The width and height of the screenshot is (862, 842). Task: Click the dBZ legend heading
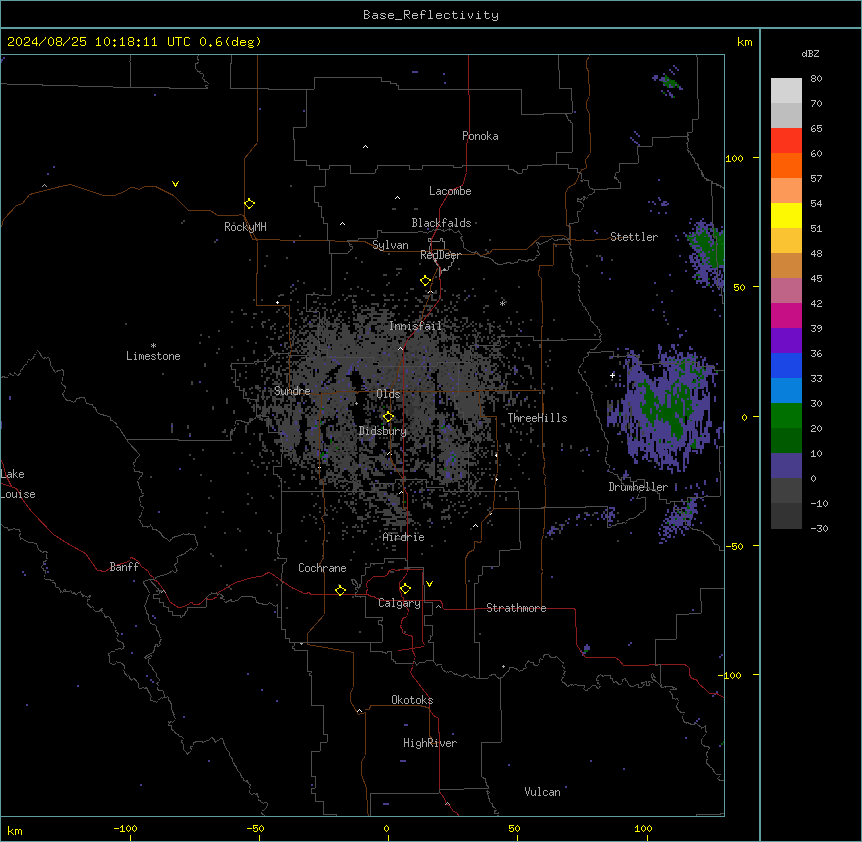point(810,53)
